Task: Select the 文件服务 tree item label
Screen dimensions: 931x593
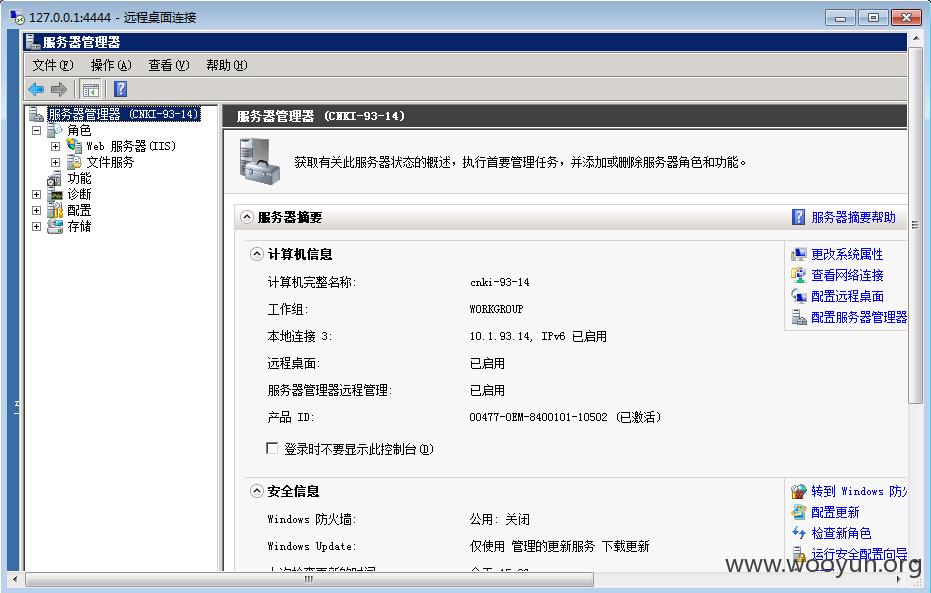Action: pos(110,162)
